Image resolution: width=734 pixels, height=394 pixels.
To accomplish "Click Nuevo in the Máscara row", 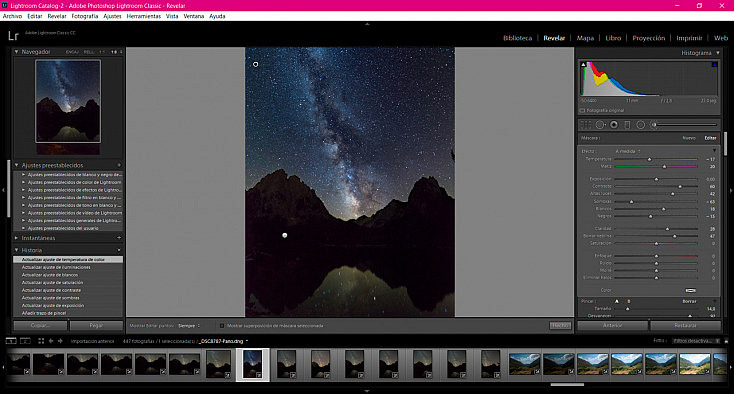I will (x=689, y=138).
